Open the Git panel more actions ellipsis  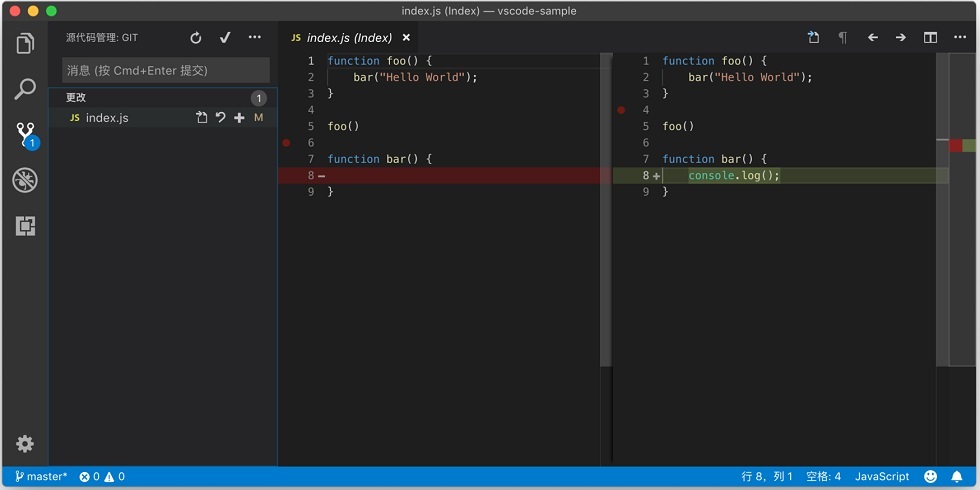pyautogui.click(x=254, y=38)
